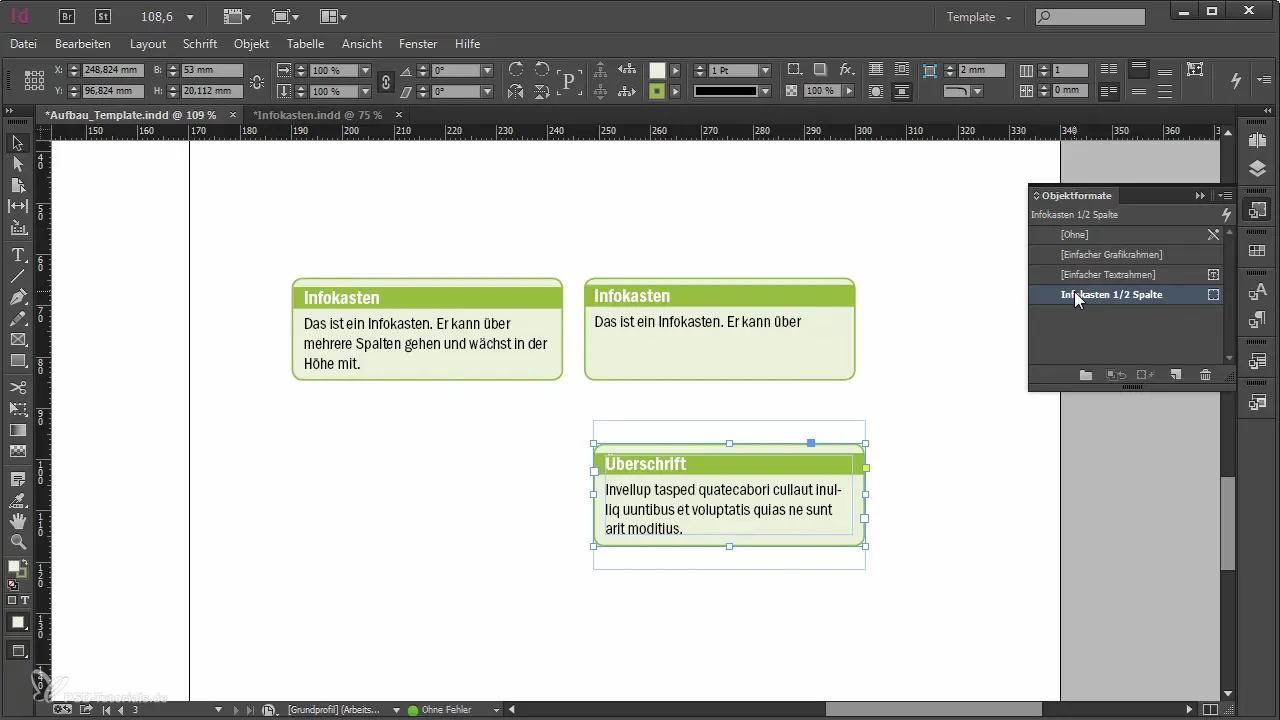The height and width of the screenshot is (720, 1280).
Task: Click the effects (fx) icon
Action: [x=847, y=70]
